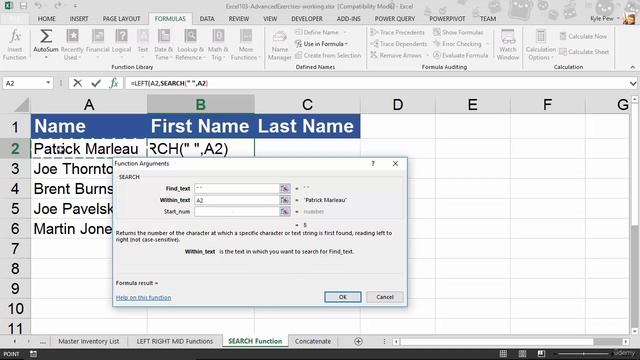Click Trace Precedents
This screenshot has height=360, width=640.
[398, 32]
